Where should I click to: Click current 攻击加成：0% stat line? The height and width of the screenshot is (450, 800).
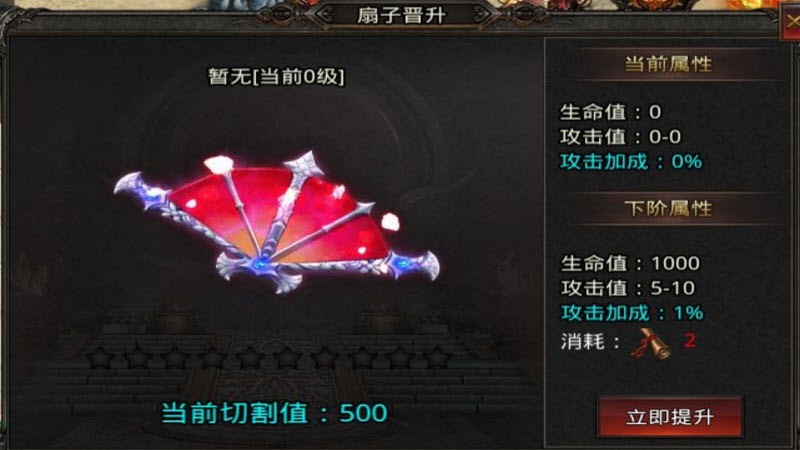(631, 161)
